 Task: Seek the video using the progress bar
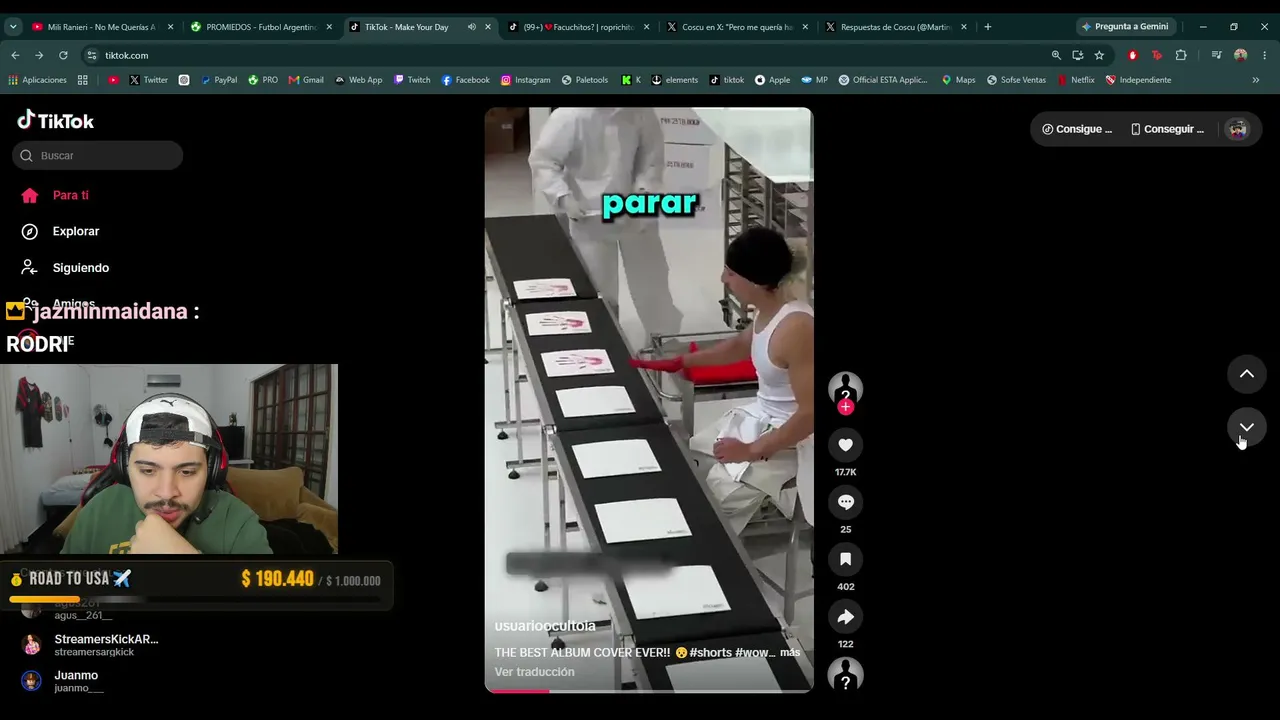649,691
